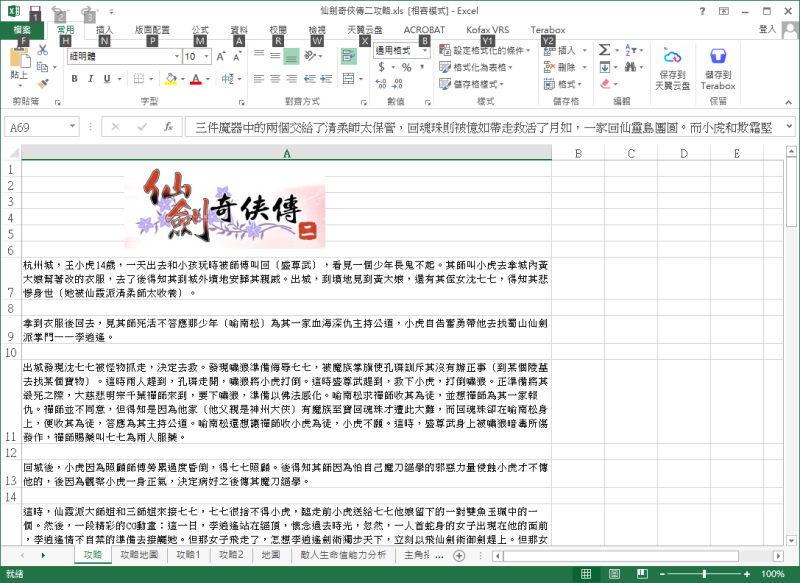
Task: Expand the Name Box dropdown arrow
Action: click(x=72, y=126)
